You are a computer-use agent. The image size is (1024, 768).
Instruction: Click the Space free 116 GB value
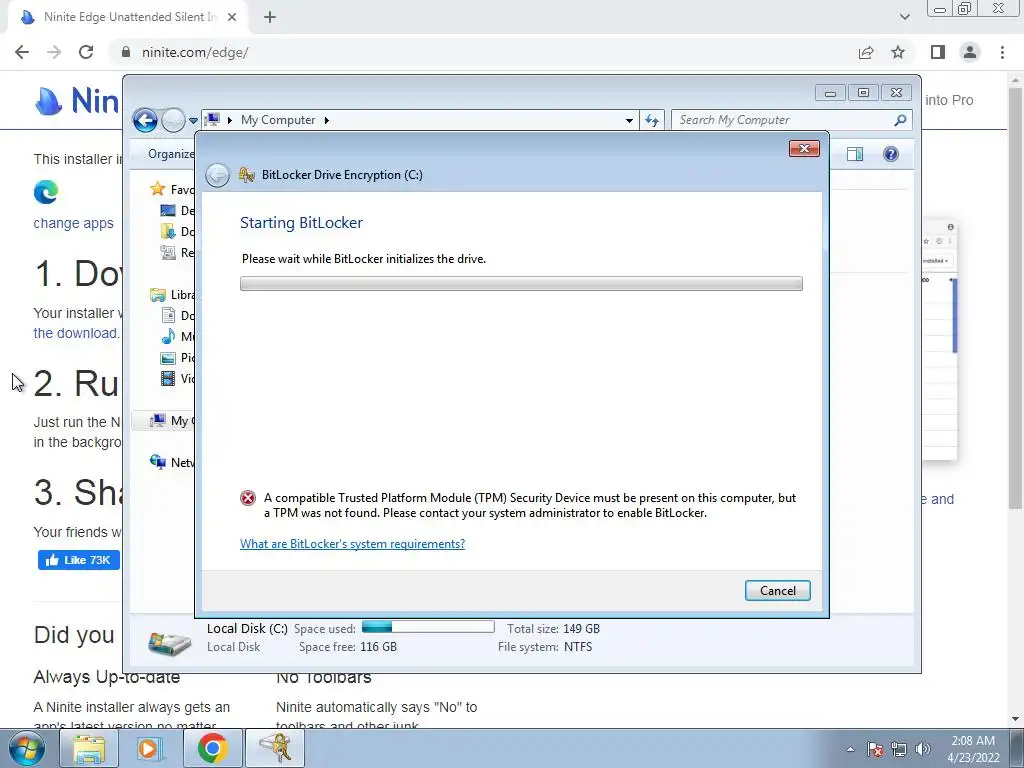tap(378, 647)
